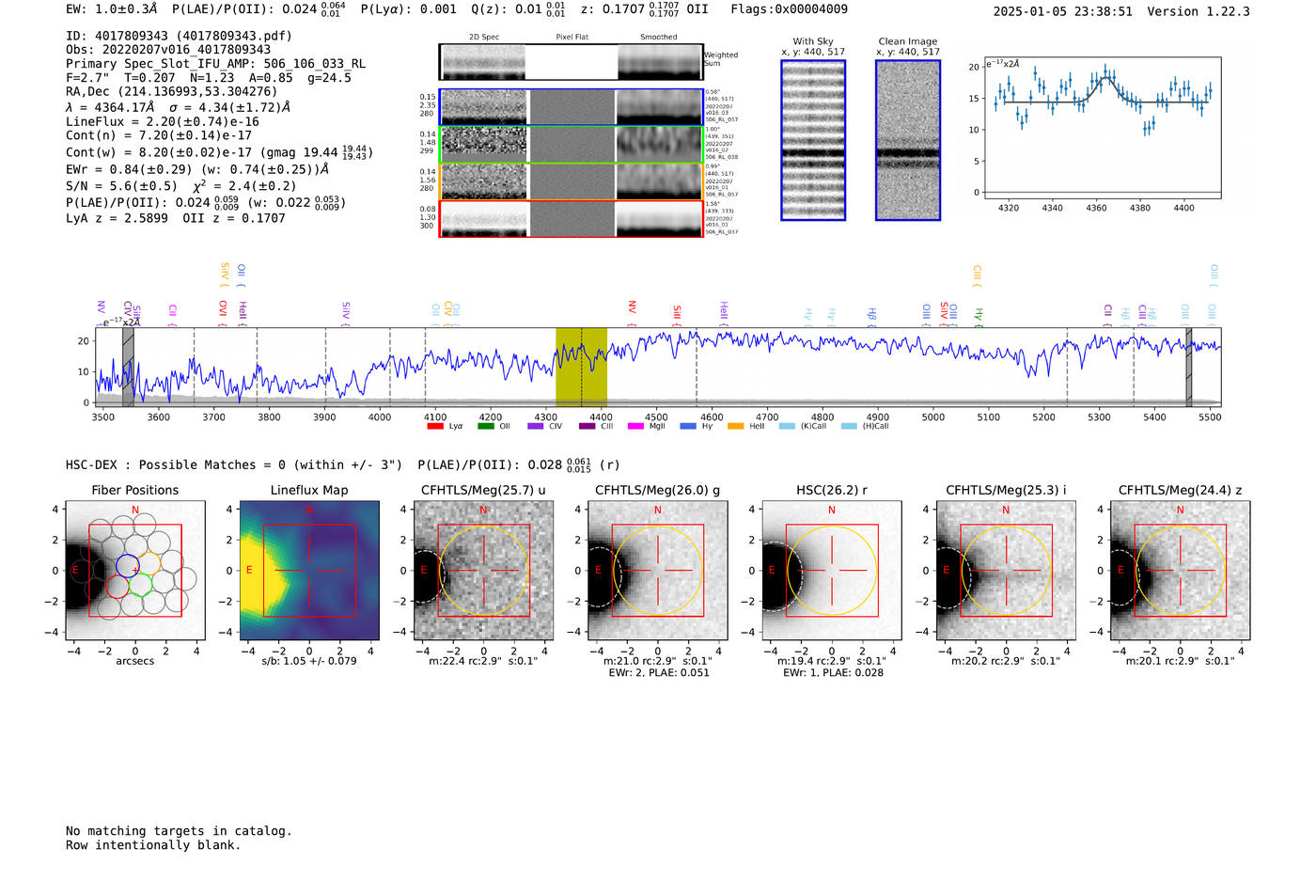Click the (H)CaII legend swatch

point(849,426)
